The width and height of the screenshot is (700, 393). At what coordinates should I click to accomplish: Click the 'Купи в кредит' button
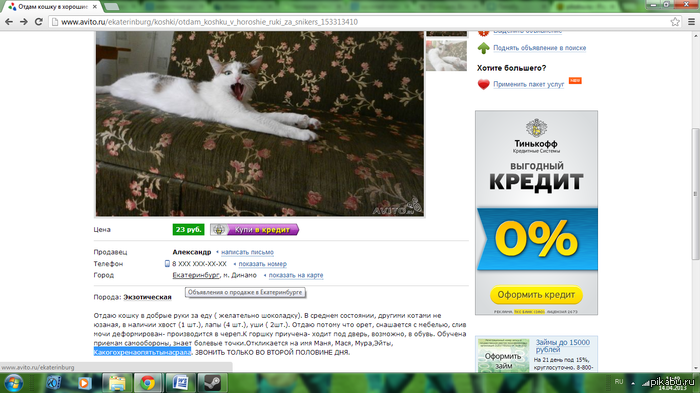(x=254, y=230)
